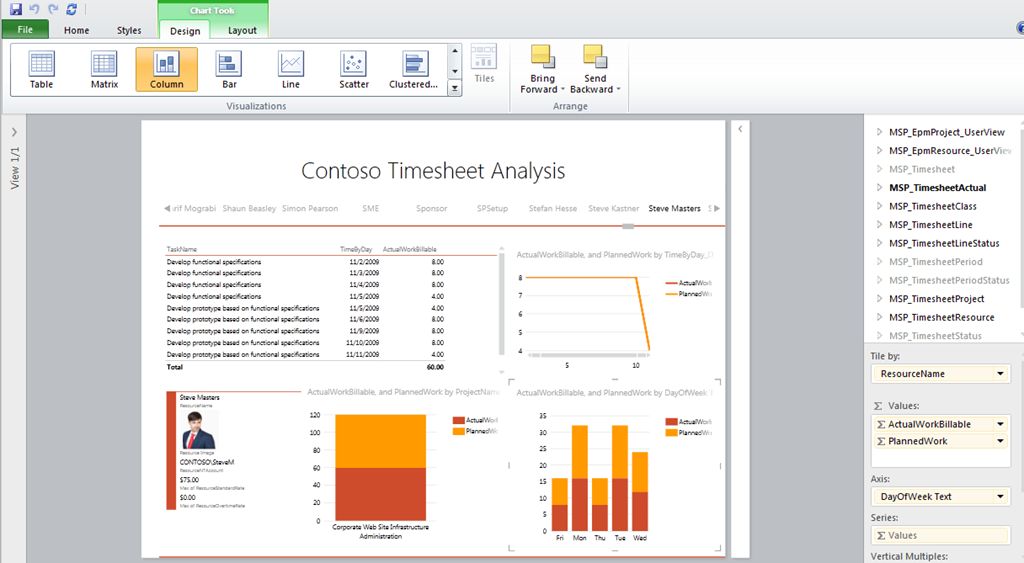Click Send Backward in Arrange group
Image resolution: width=1024 pixels, height=563 pixels.
tap(595, 69)
